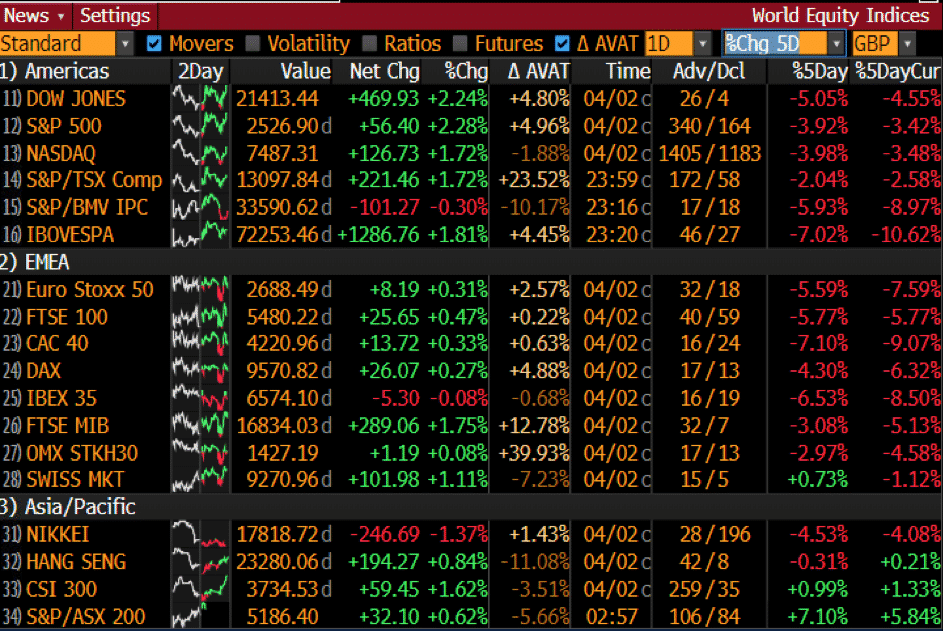This screenshot has width=943, height=631.
Task: Uncheck the Movers checkbox
Action: click(154, 43)
